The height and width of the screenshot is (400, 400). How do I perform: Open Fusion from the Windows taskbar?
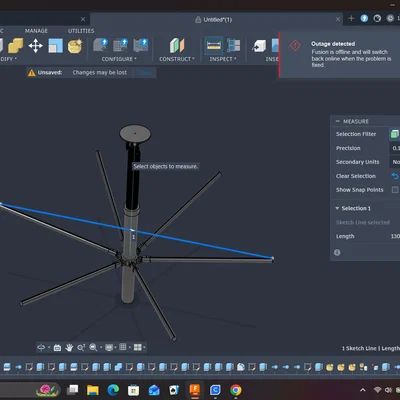coord(195,390)
